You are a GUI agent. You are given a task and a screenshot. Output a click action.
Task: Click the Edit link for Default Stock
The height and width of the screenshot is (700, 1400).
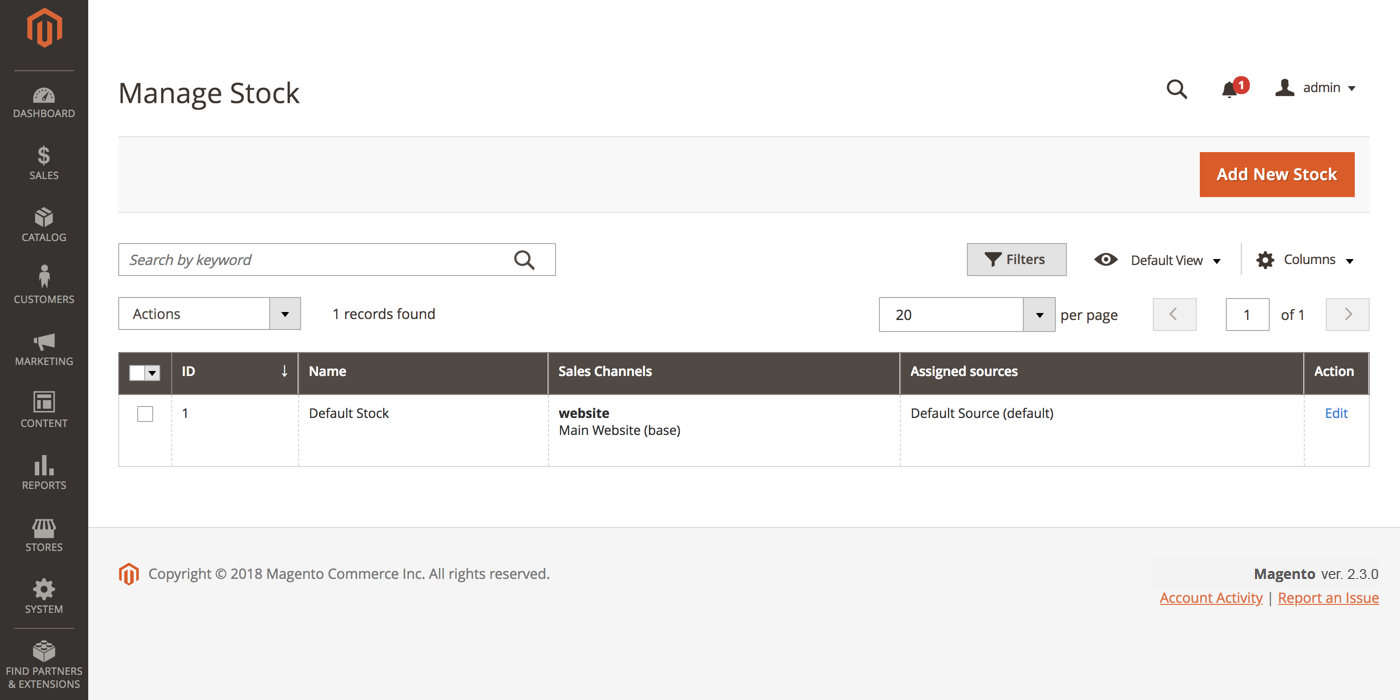(x=1336, y=413)
